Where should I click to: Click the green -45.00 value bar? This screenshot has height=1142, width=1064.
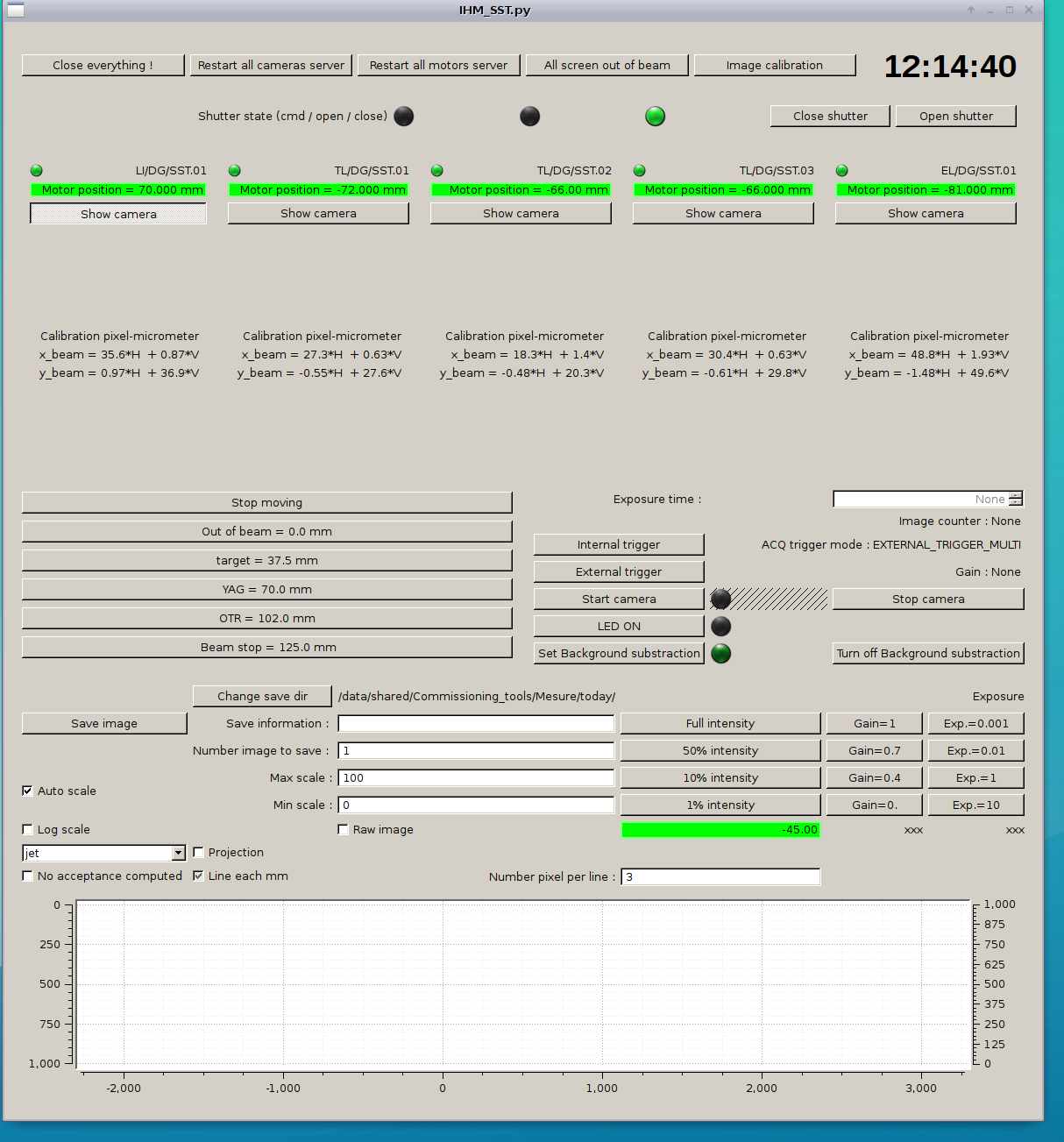720,830
